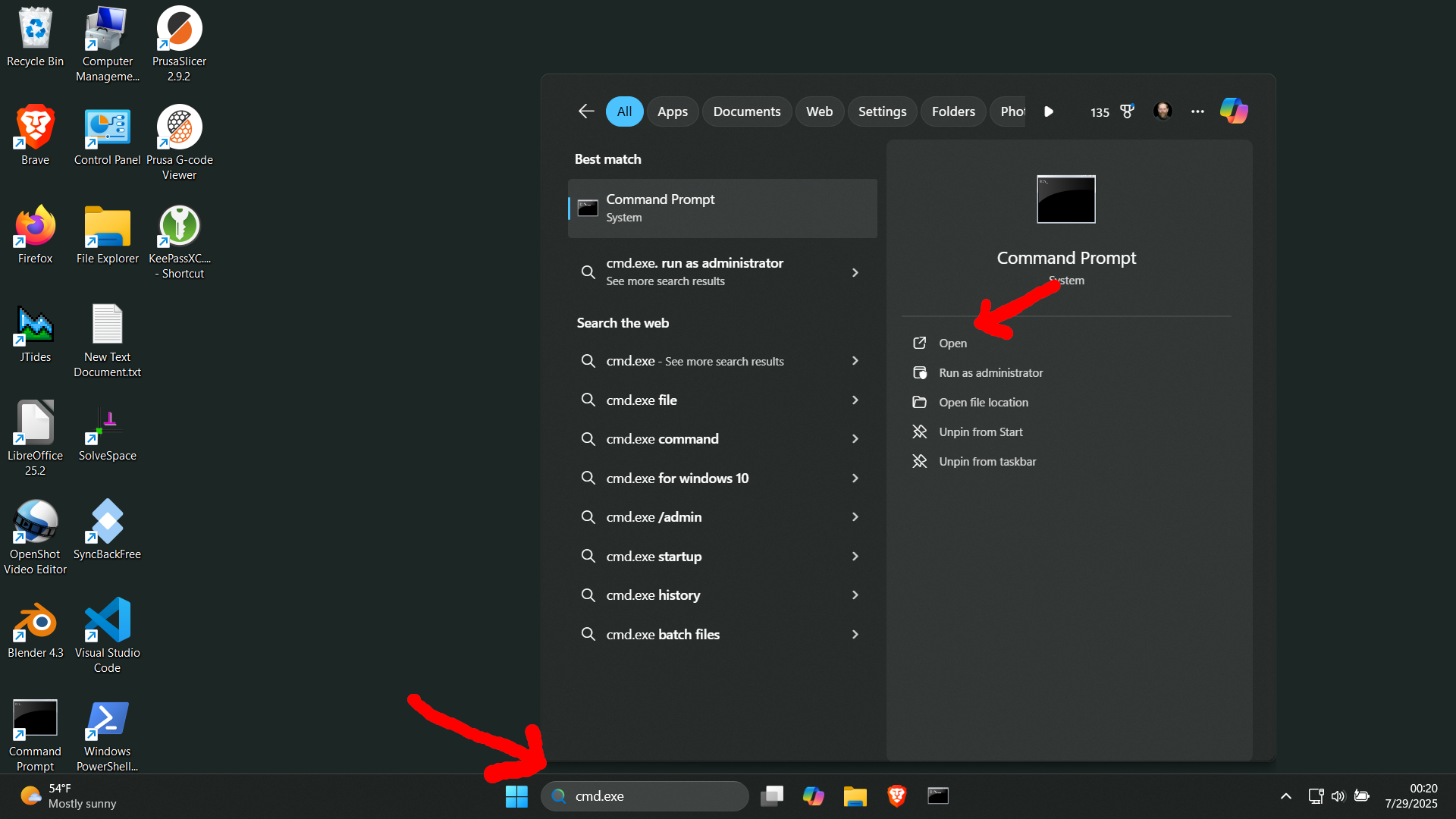1456x819 pixels.
Task: Expand the cmd.exe run as administrator suggestion
Action: tap(855, 272)
